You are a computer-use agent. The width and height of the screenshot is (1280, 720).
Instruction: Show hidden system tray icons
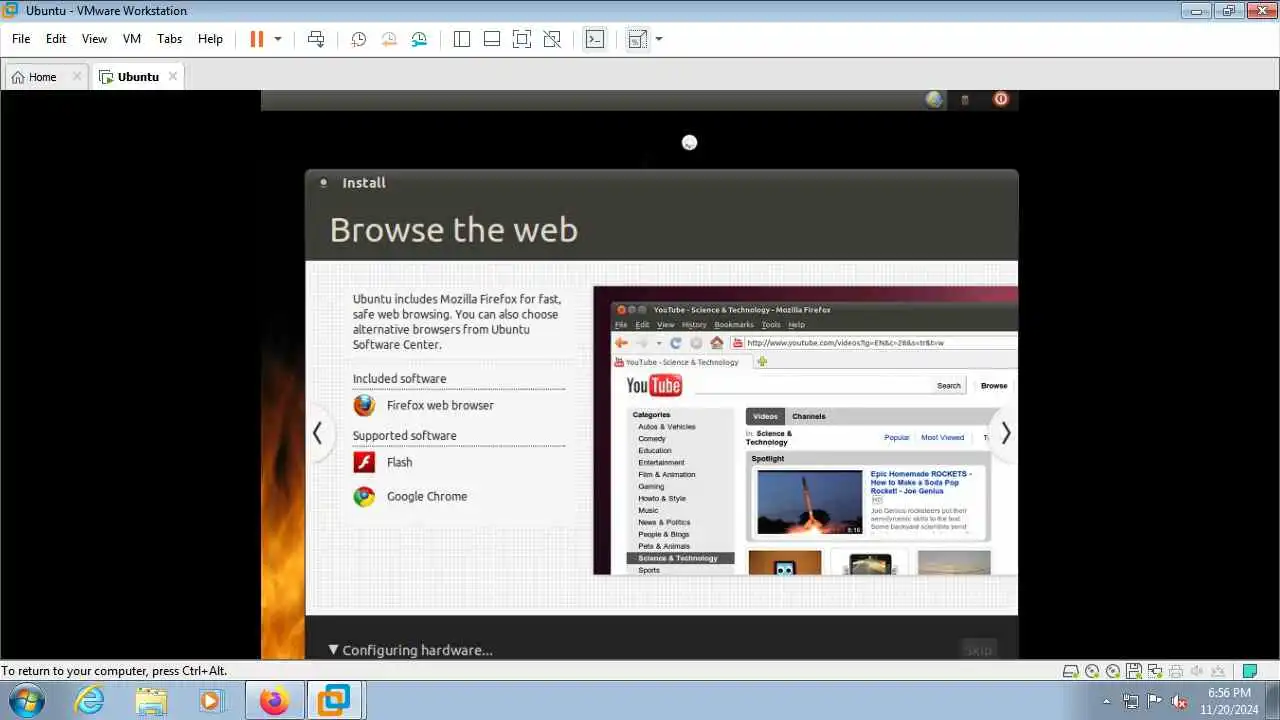(1106, 701)
